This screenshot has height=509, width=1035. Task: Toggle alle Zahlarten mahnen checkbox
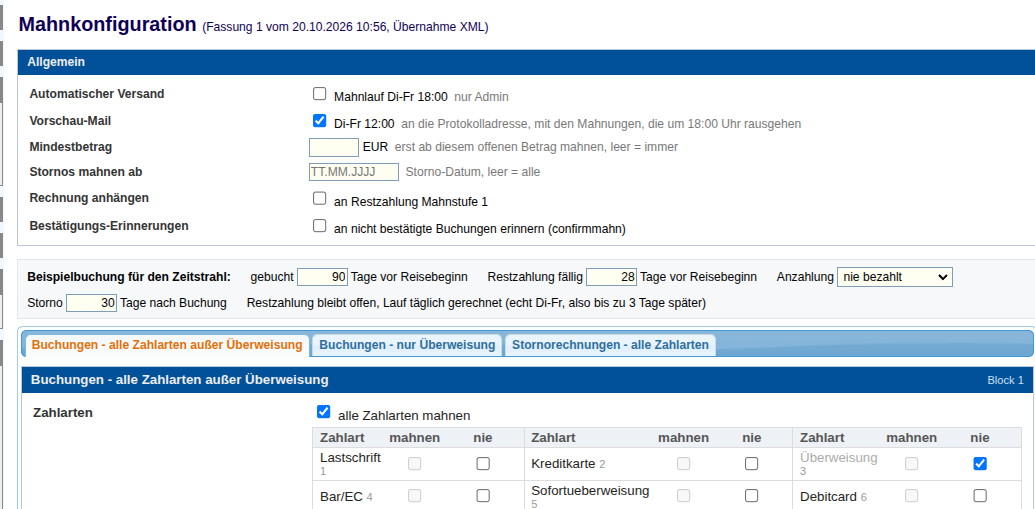coord(323,412)
